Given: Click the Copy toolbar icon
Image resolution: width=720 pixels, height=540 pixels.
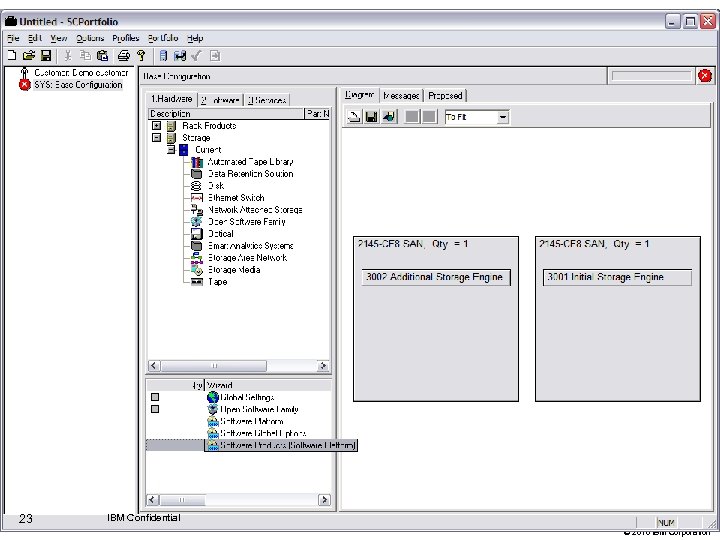Looking at the screenshot, I should pos(85,56).
